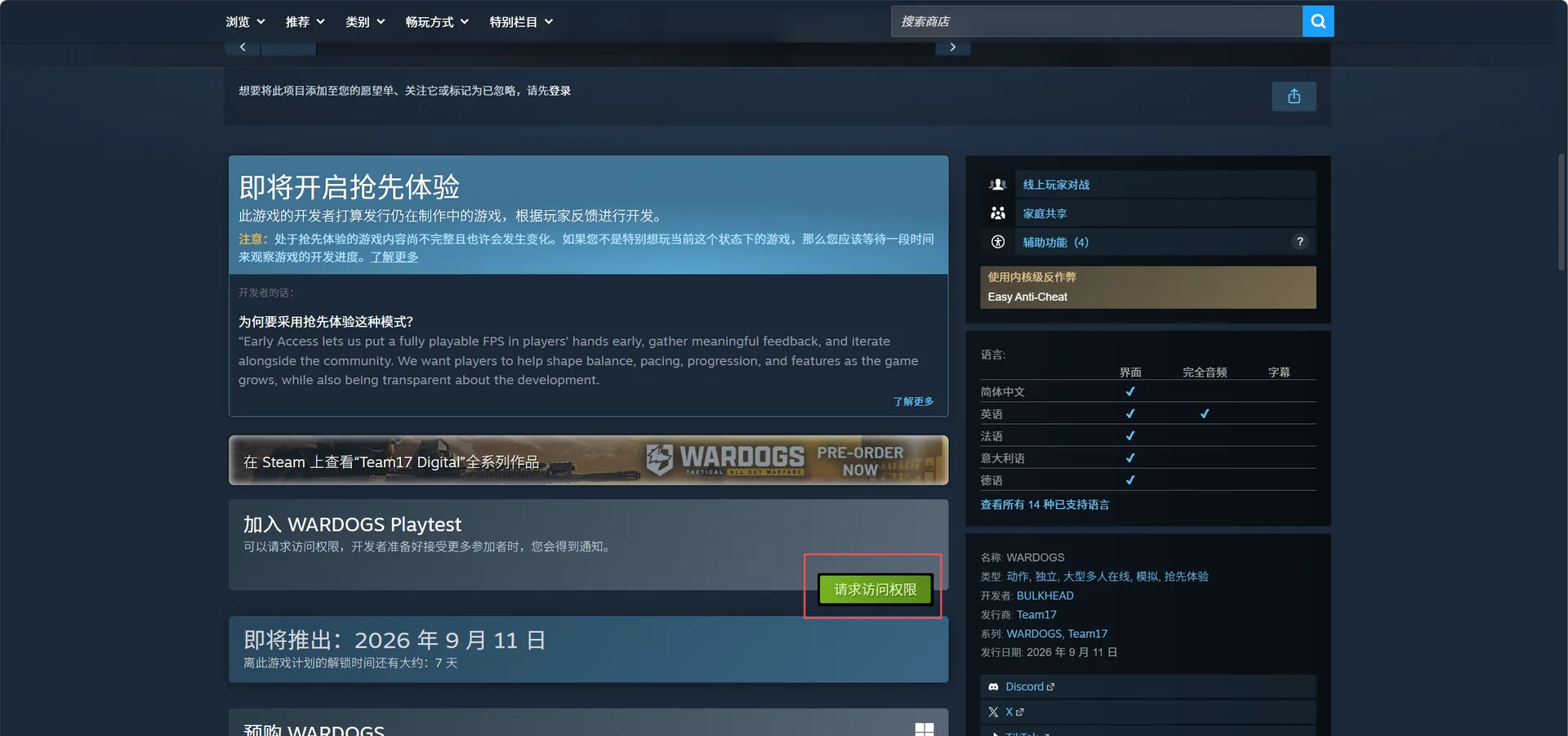Click the 模拟 genre link
The width and height of the screenshot is (1568, 736).
click(x=1147, y=577)
